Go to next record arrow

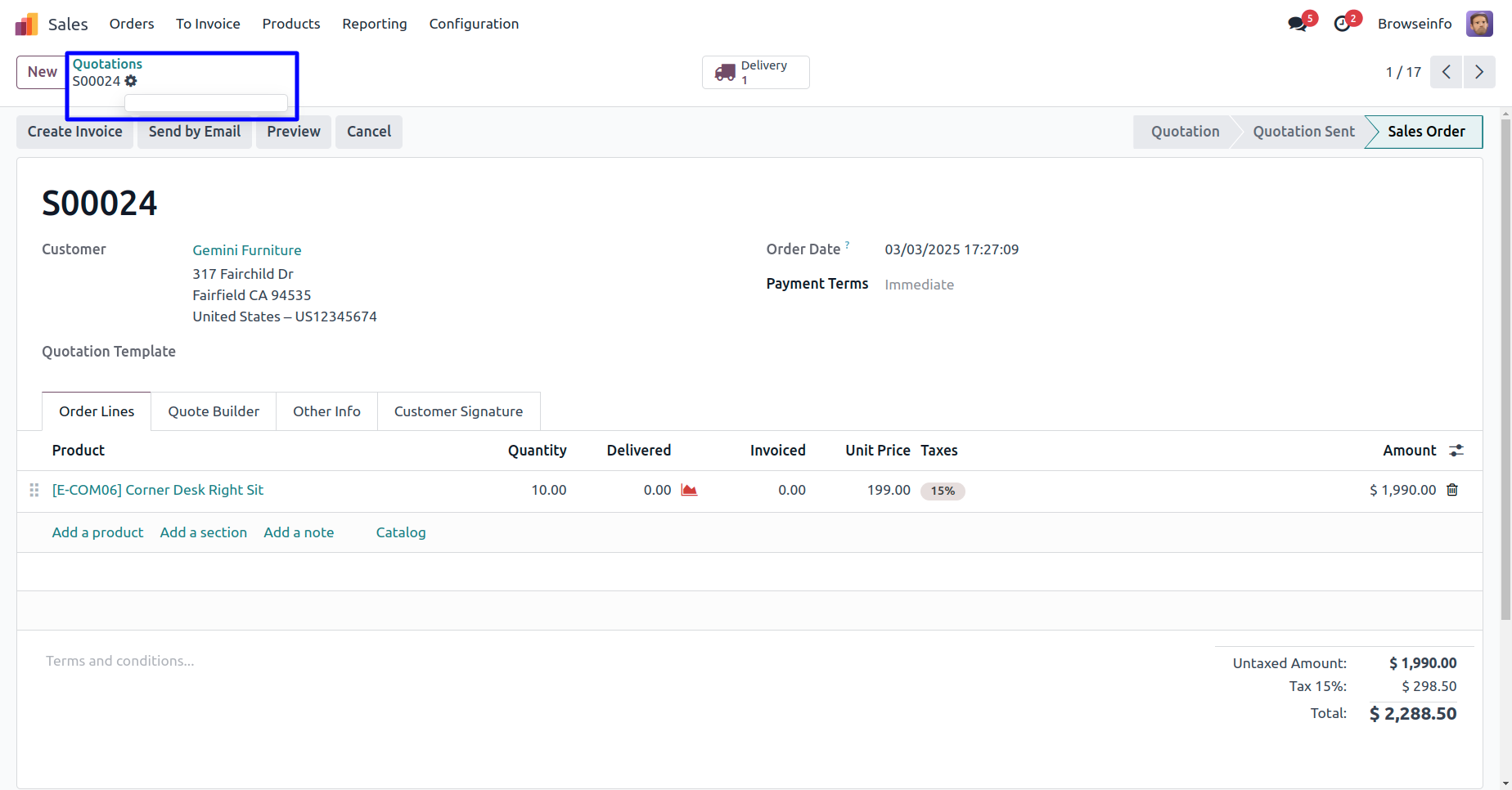pos(1479,72)
